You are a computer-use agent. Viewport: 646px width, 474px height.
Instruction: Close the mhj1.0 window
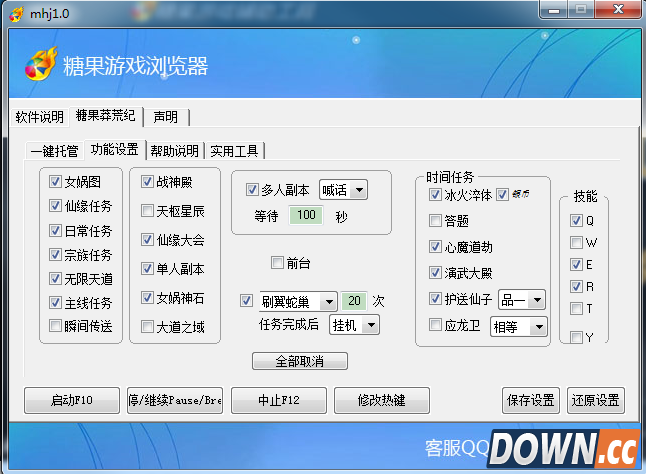click(x=619, y=10)
